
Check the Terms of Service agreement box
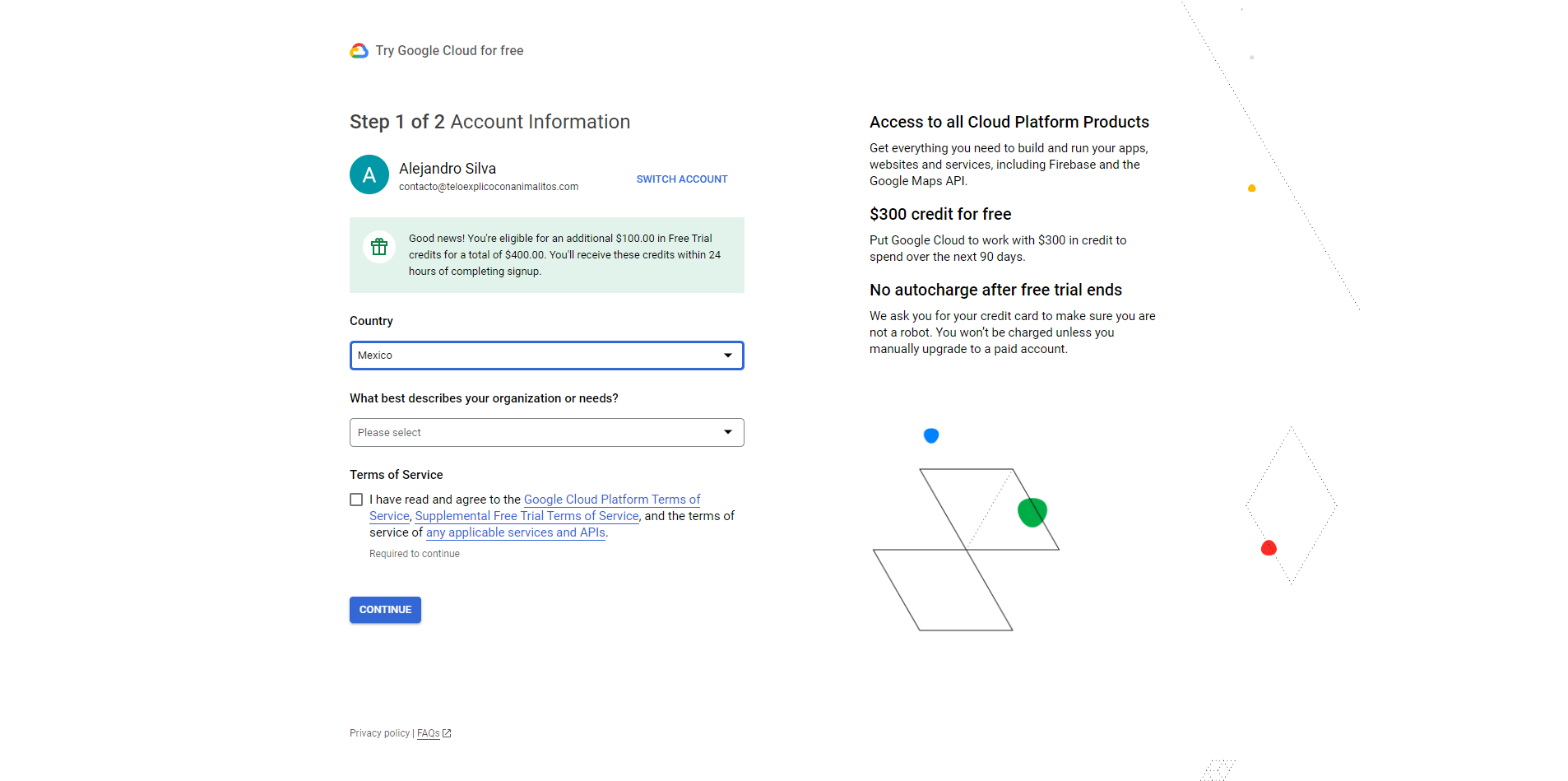[356, 500]
